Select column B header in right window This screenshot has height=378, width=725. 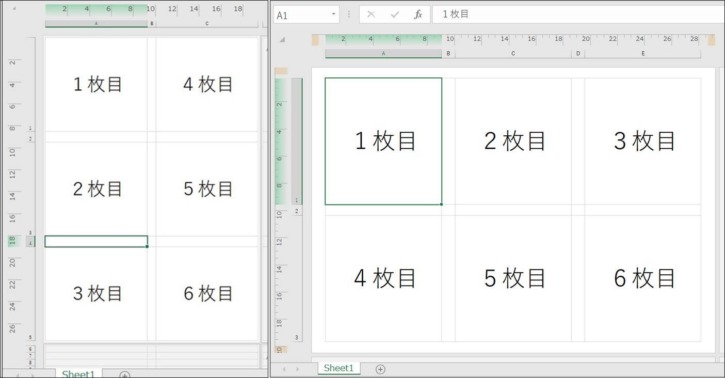click(x=448, y=54)
